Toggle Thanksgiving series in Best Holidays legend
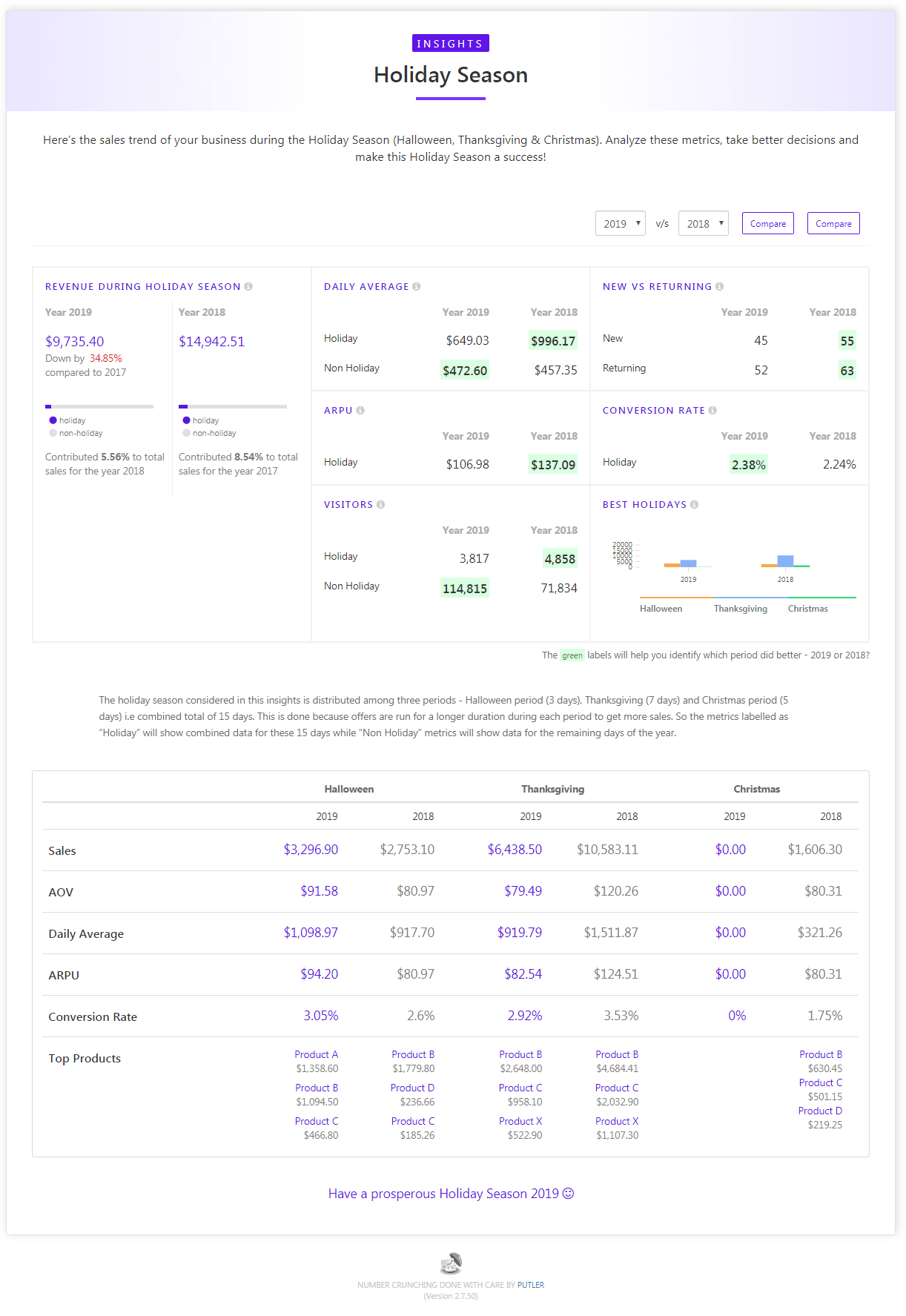The width and height of the screenshot is (906, 1316). coord(741,609)
